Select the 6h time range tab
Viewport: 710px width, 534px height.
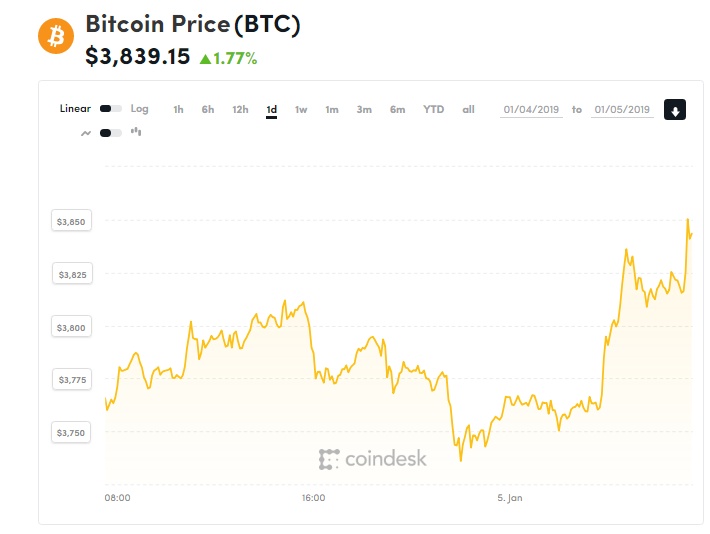pos(208,110)
